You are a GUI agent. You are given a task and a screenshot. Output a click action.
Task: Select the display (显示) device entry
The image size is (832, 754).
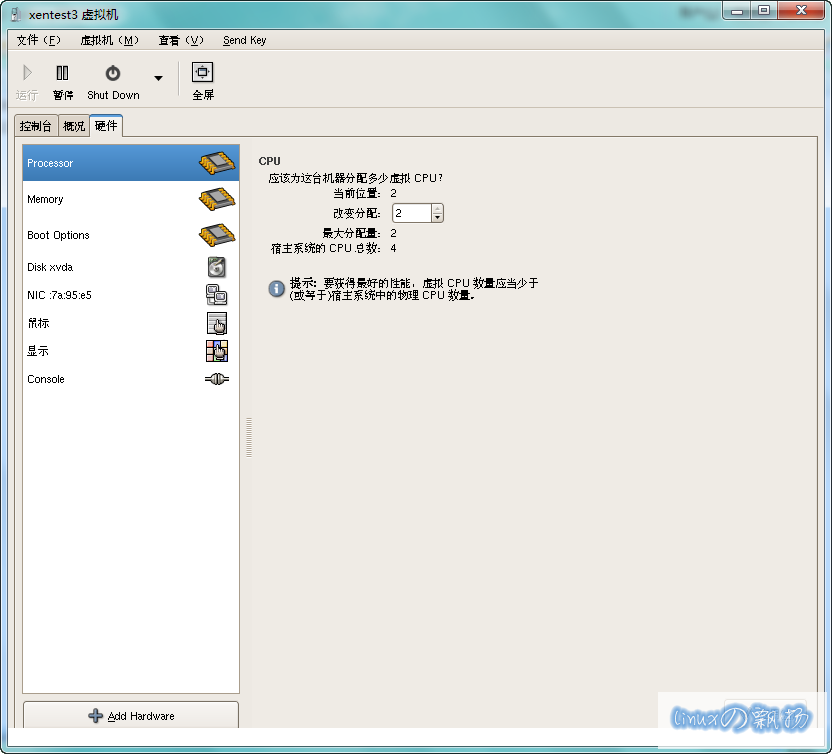[x=130, y=351]
